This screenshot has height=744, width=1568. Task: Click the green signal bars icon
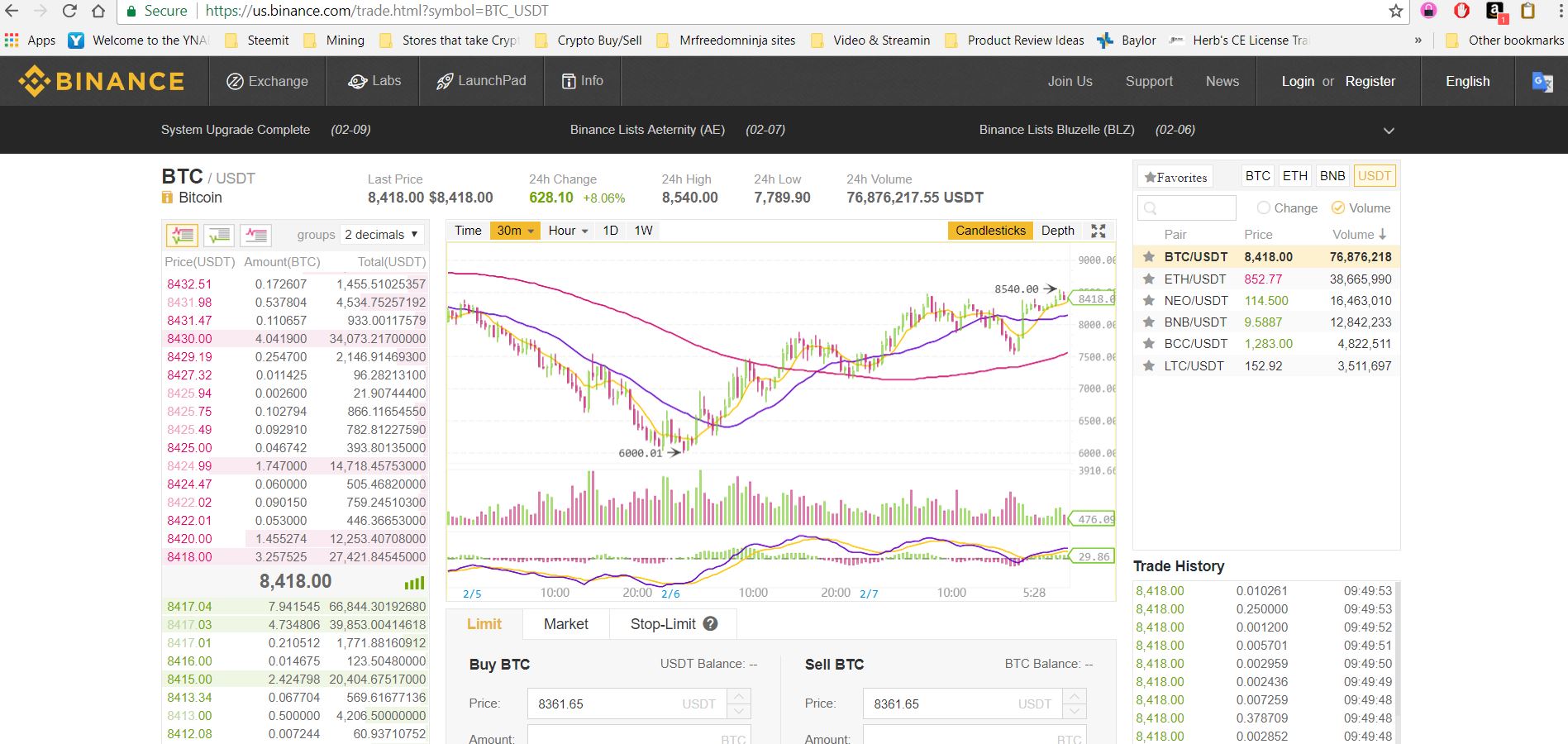click(x=414, y=583)
